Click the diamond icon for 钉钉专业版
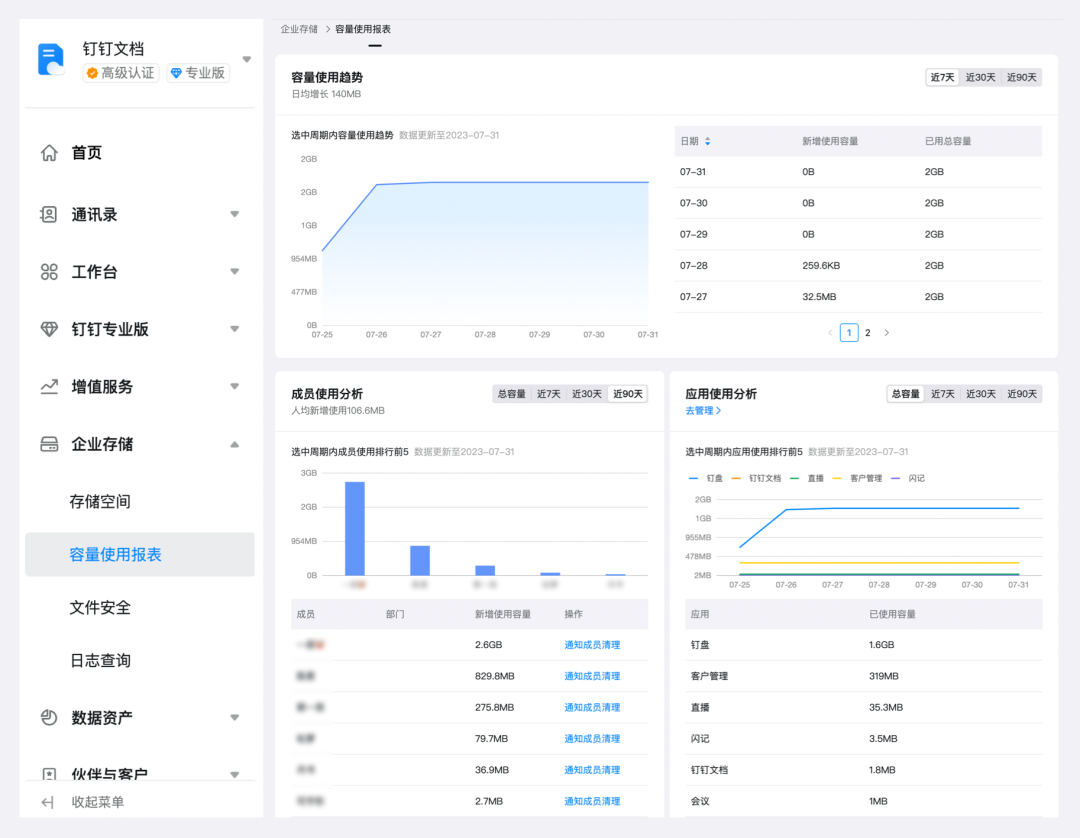 tap(49, 329)
